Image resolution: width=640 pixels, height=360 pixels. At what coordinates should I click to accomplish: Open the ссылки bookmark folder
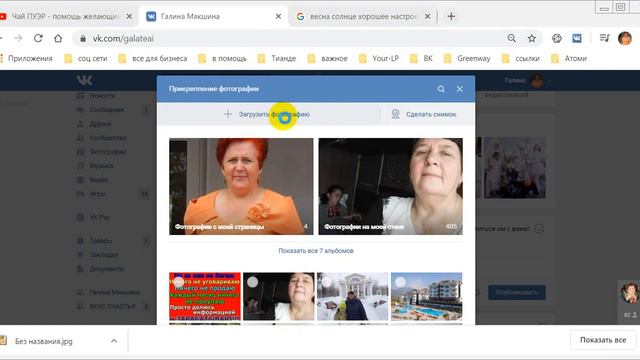click(x=521, y=58)
